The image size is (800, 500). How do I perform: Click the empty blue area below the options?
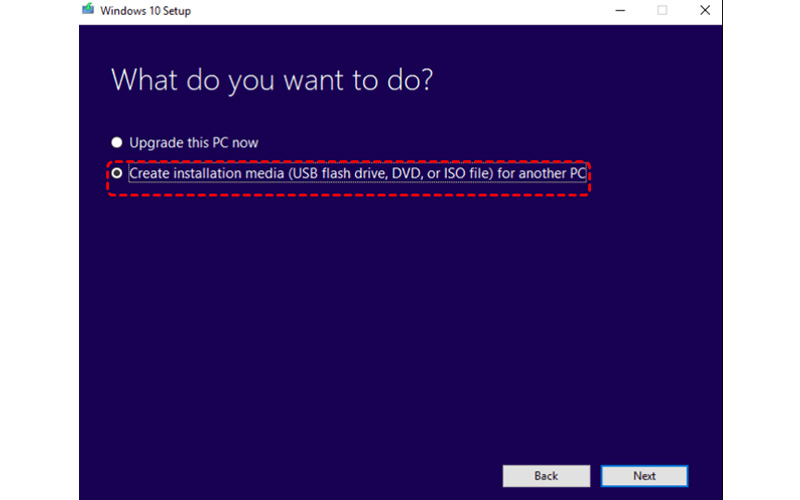pyautogui.click(x=400, y=320)
